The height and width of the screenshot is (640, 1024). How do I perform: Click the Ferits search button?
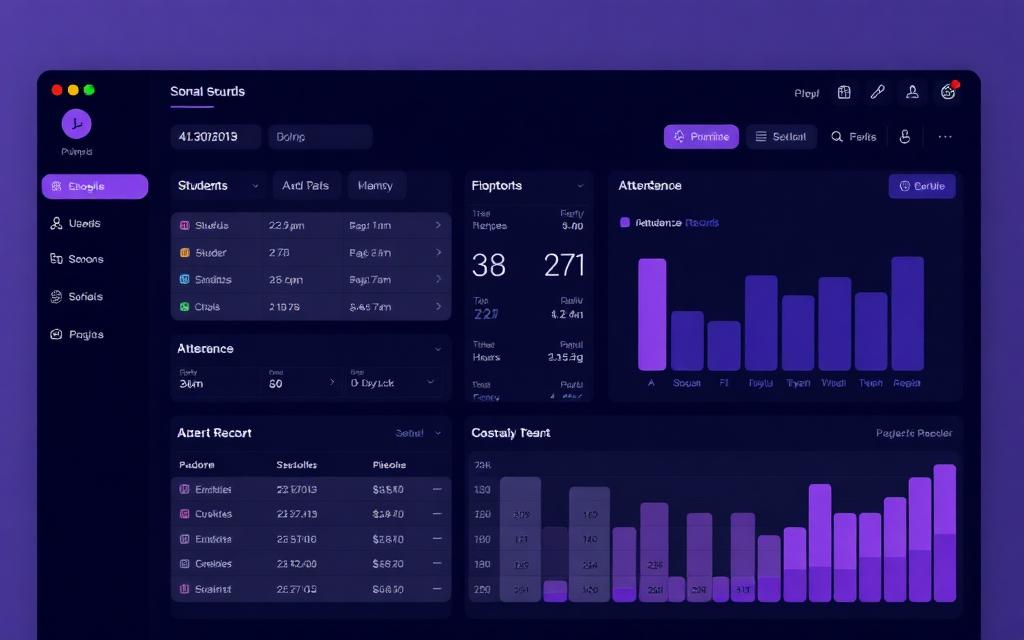854,136
